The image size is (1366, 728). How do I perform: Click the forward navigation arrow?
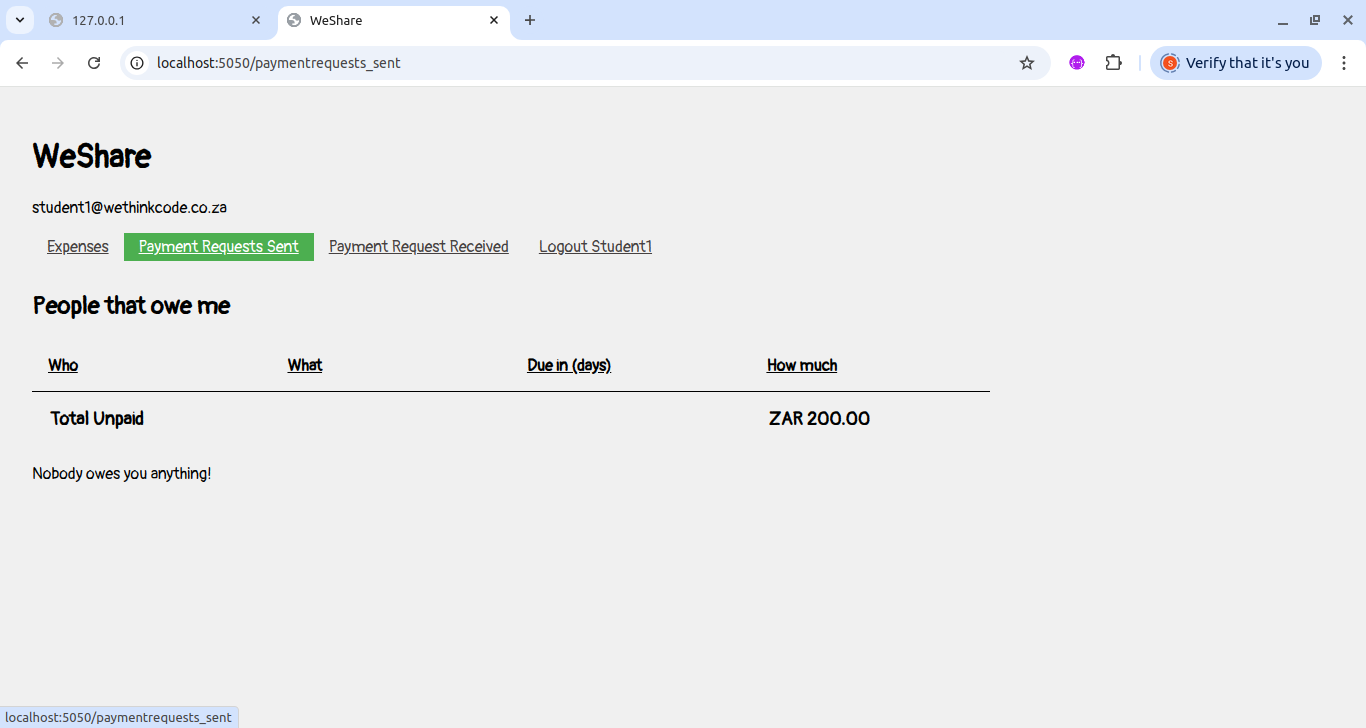tap(57, 62)
